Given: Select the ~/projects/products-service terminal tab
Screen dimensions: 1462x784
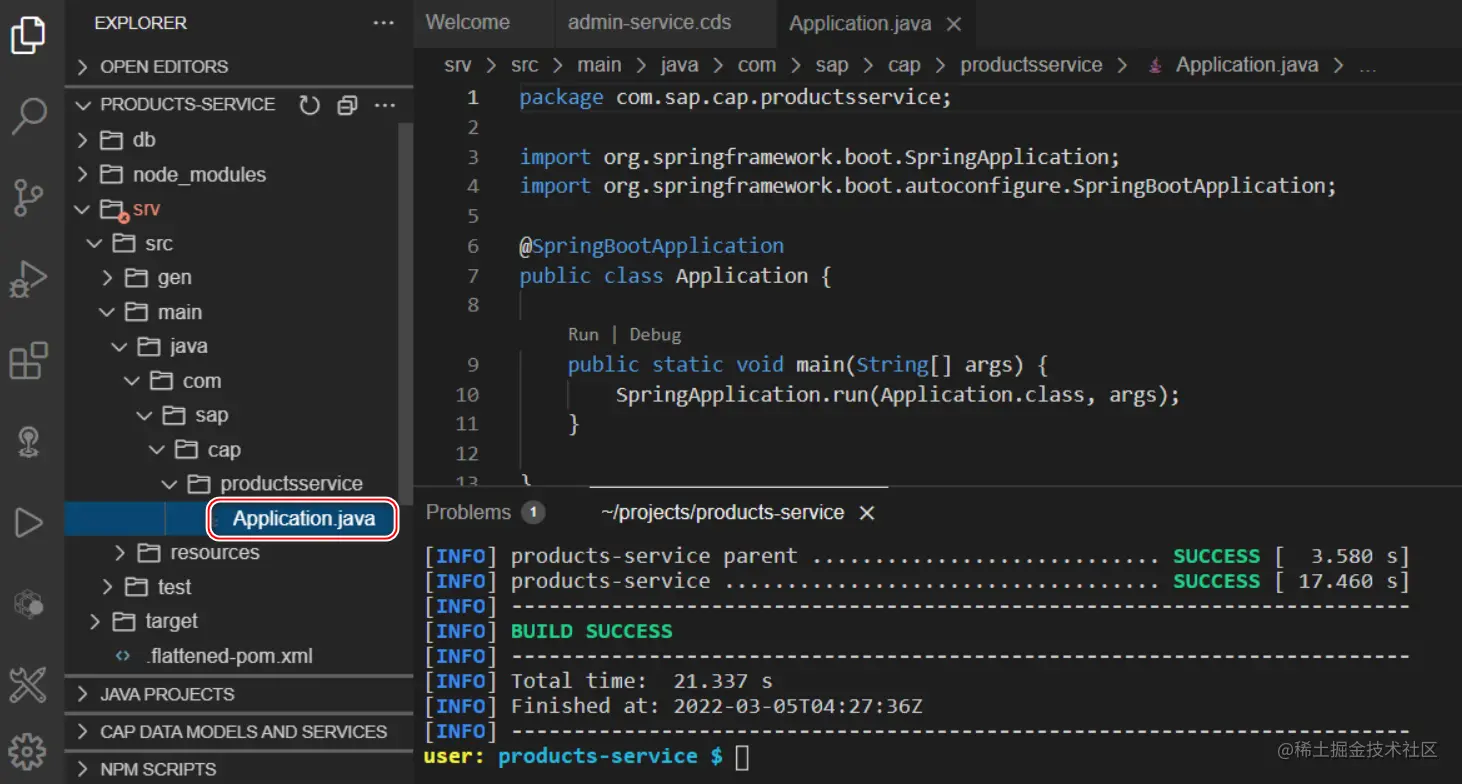Looking at the screenshot, I should point(722,513).
